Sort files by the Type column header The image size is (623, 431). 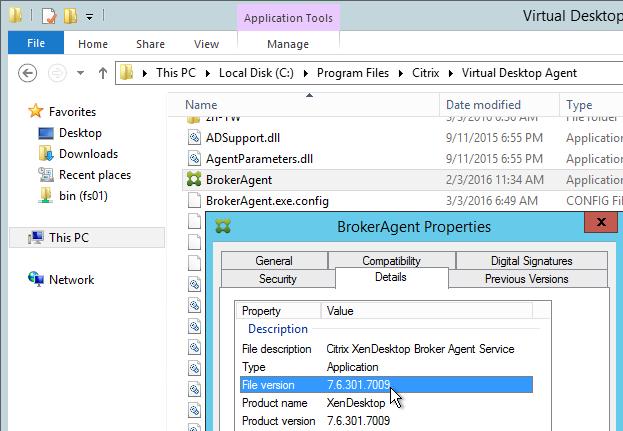point(591,104)
